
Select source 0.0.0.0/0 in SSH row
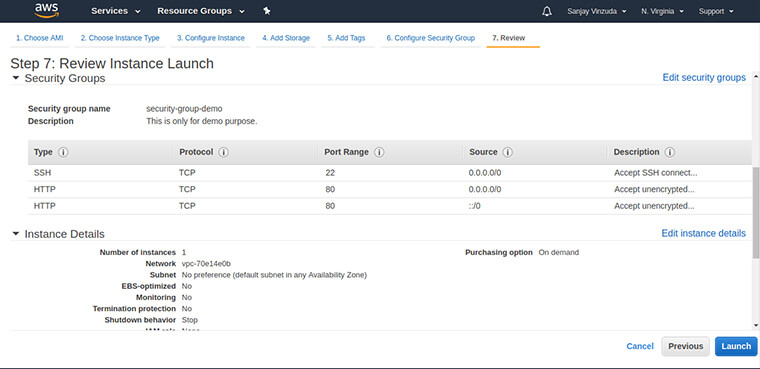485,173
